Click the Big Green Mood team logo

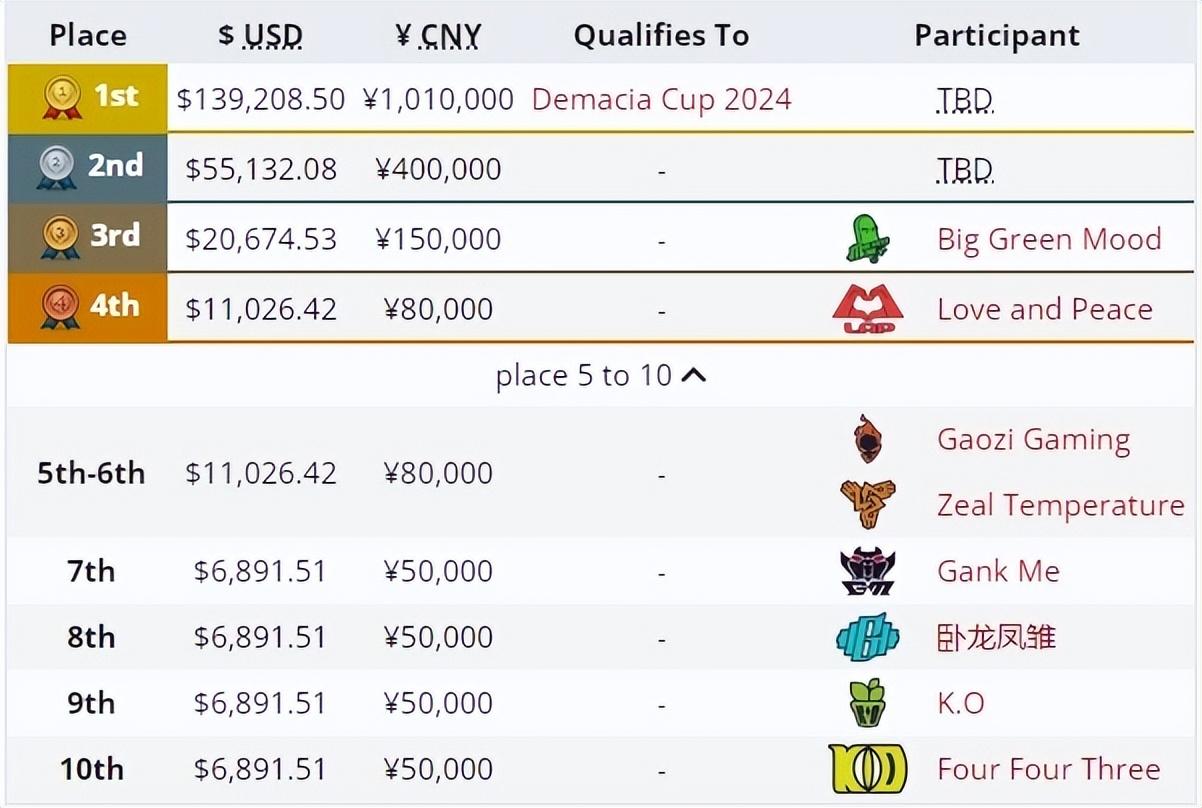(x=867, y=239)
